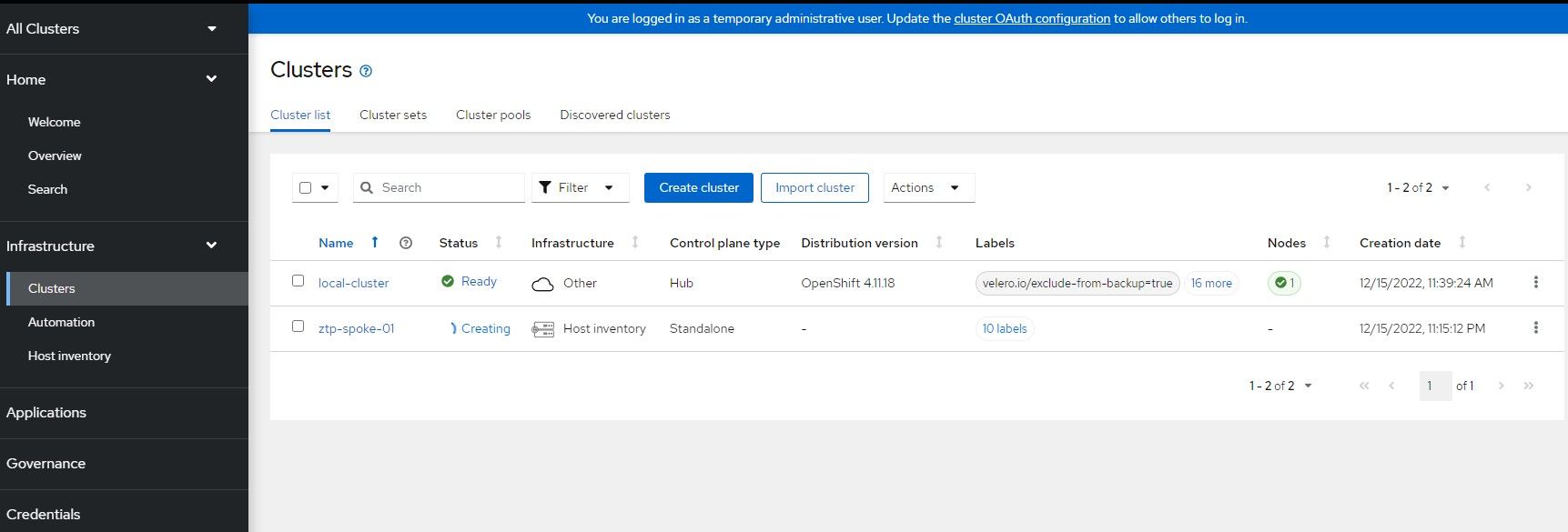Toggle the select-all checkbox in toolbar
This screenshot has height=532, width=1568.
click(x=306, y=187)
